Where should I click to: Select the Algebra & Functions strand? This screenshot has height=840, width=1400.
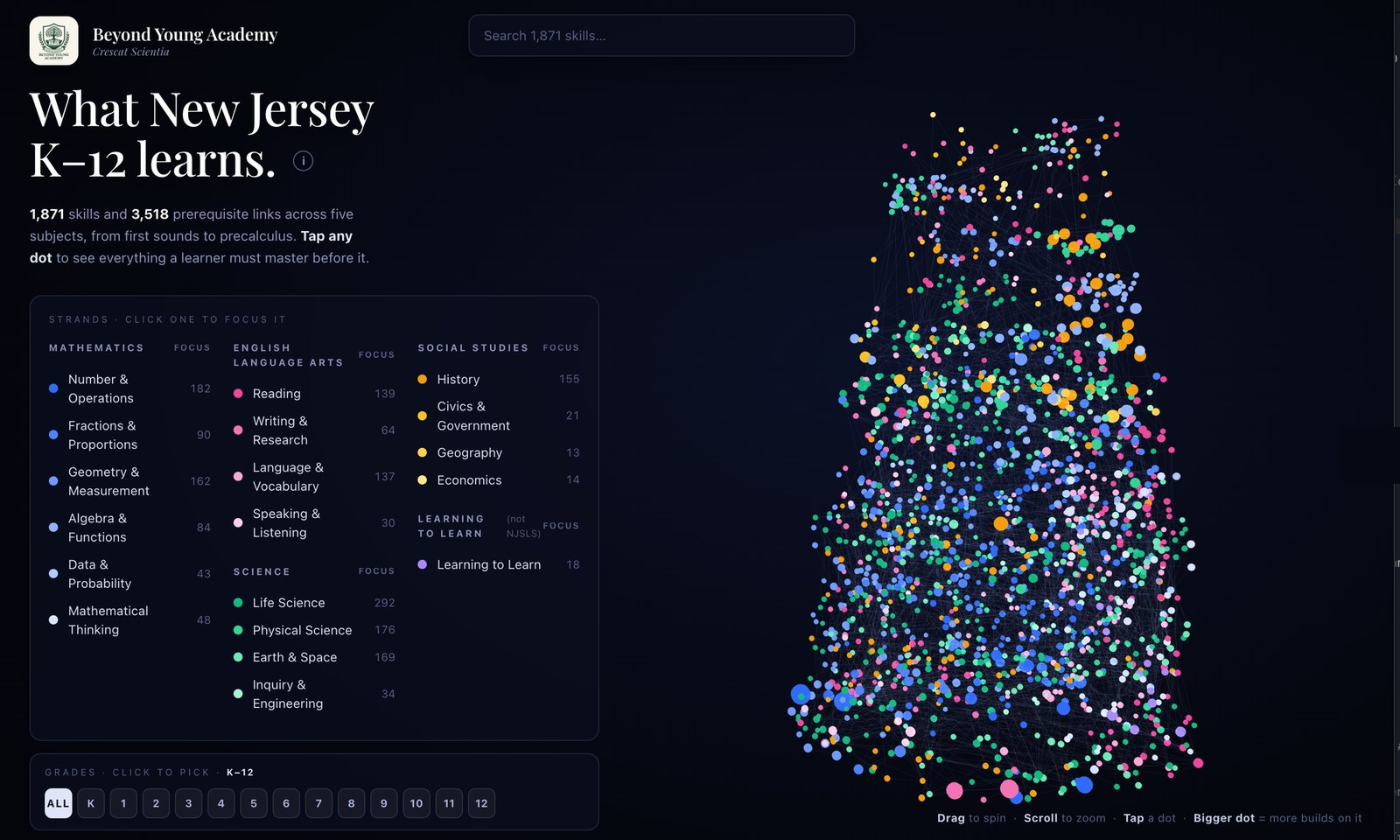(x=129, y=528)
